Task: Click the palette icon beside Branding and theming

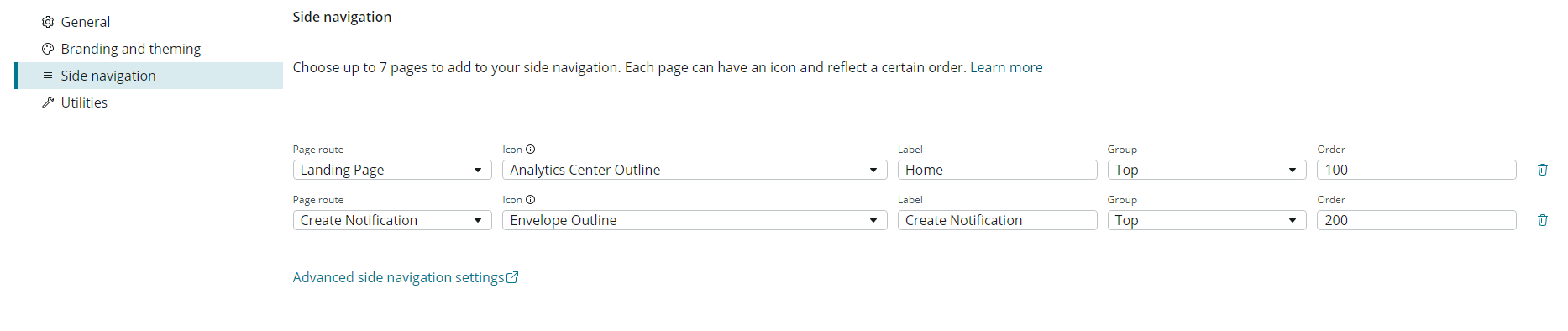Action: [x=48, y=49]
